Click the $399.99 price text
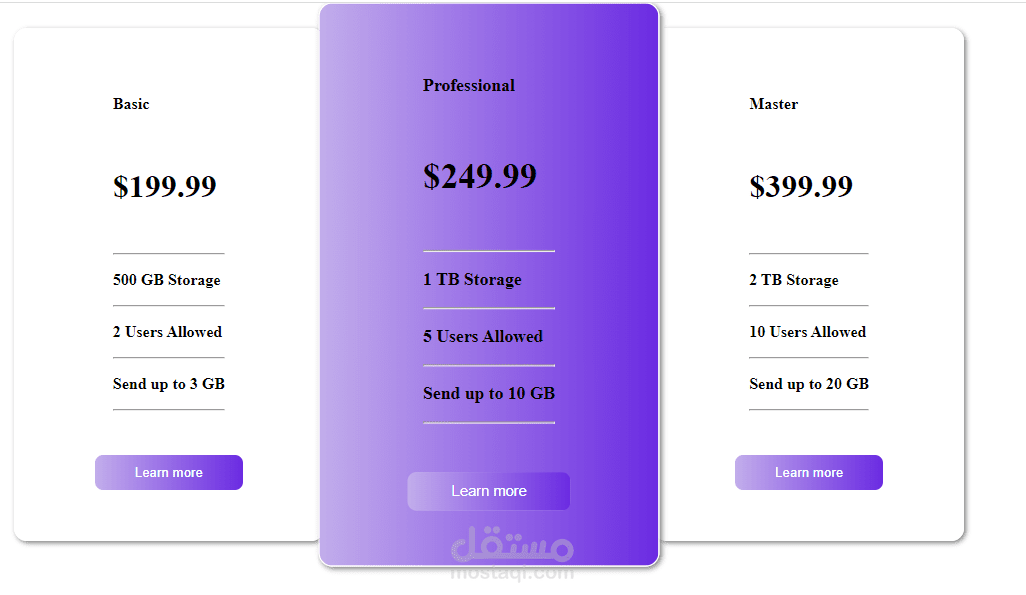 pyautogui.click(x=801, y=186)
